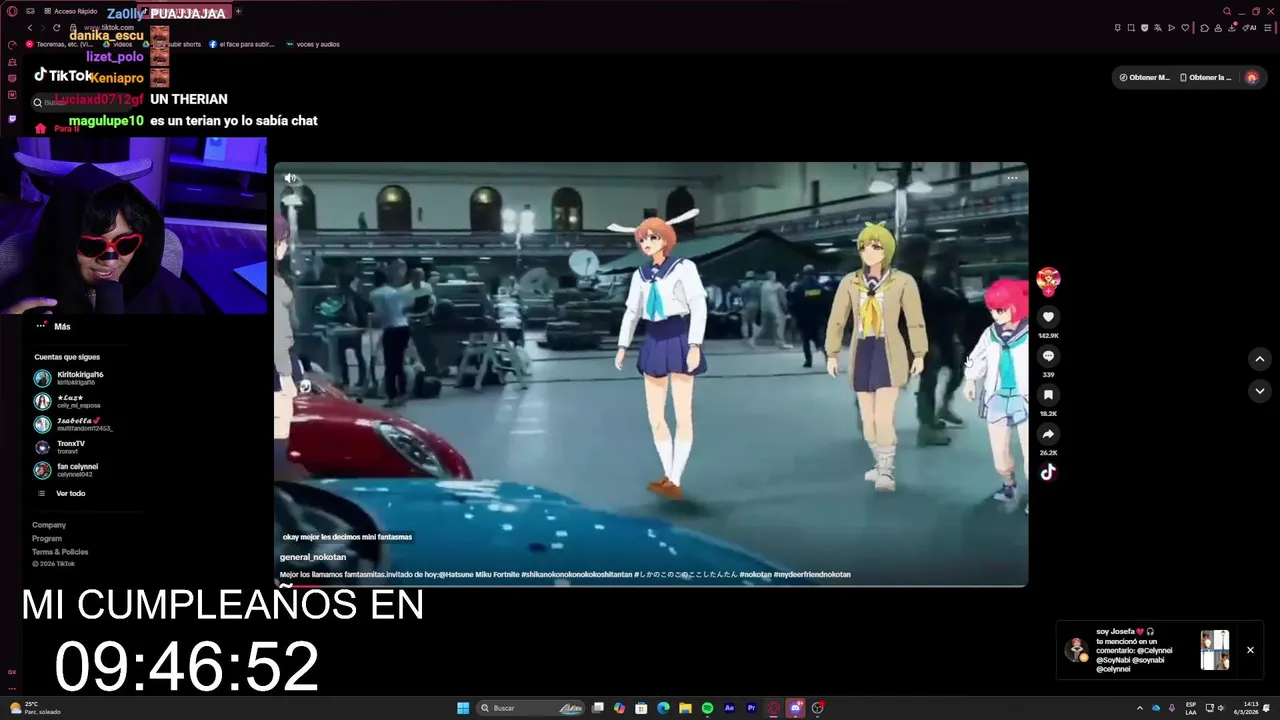The width and height of the screenshot is (1280, 720).
Task: Open the three-dot menu on the video
Action: 1012,178
